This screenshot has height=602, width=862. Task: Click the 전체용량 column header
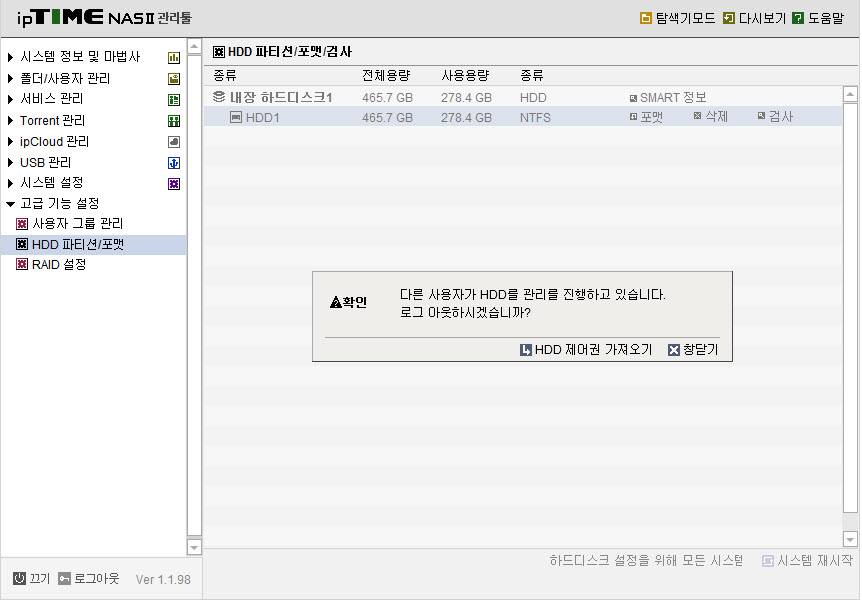point(386,75)
